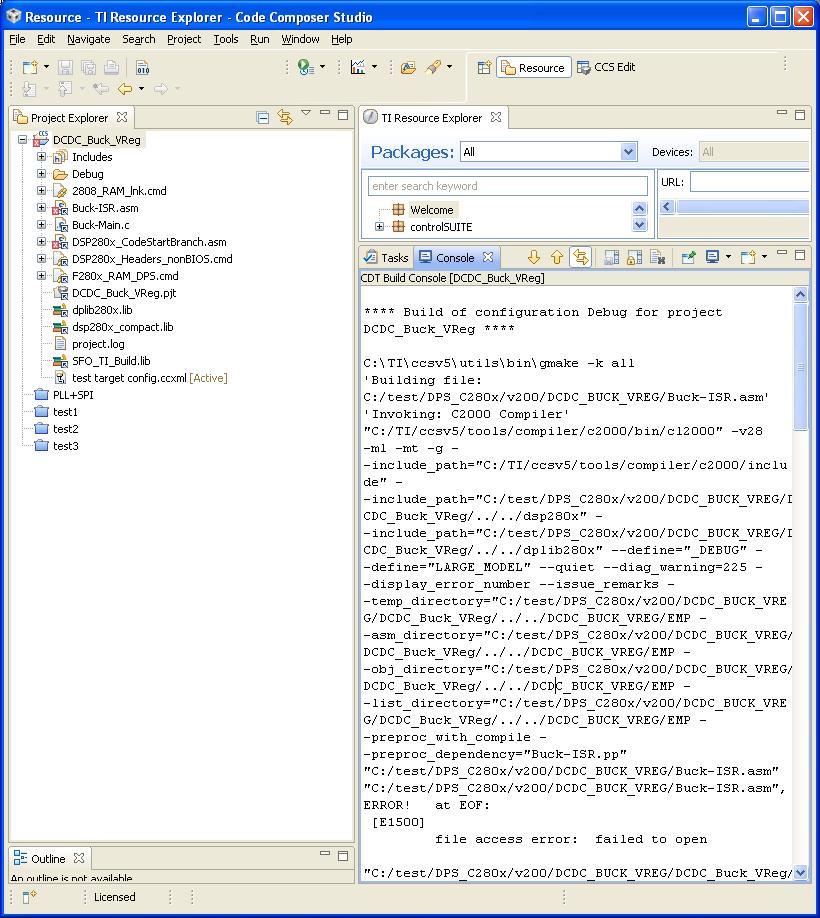The width and height of the screenshot is (820, 918).
Task: Expand the Debug folder node
Action: [x=41, y=174]
